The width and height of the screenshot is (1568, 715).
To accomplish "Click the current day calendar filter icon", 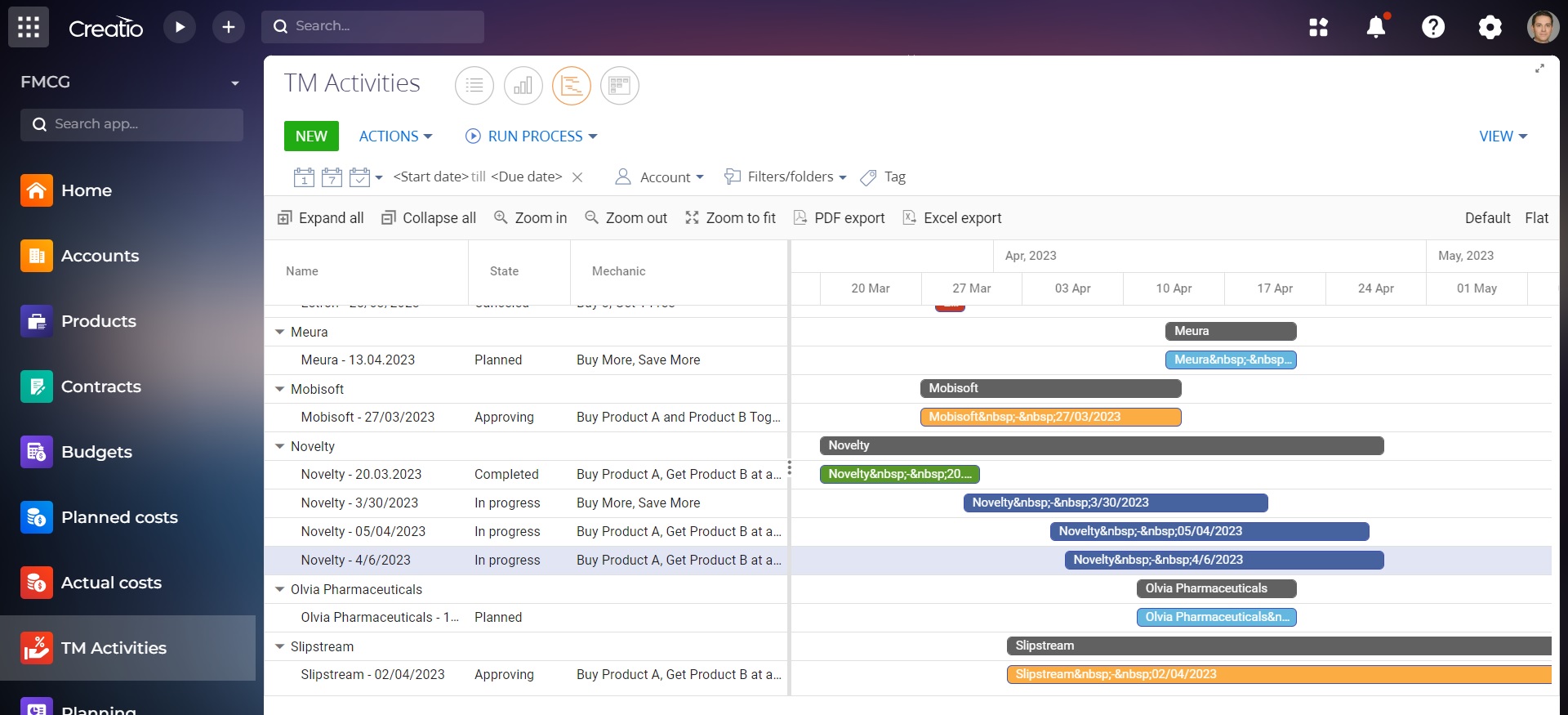I will [304, 177].
